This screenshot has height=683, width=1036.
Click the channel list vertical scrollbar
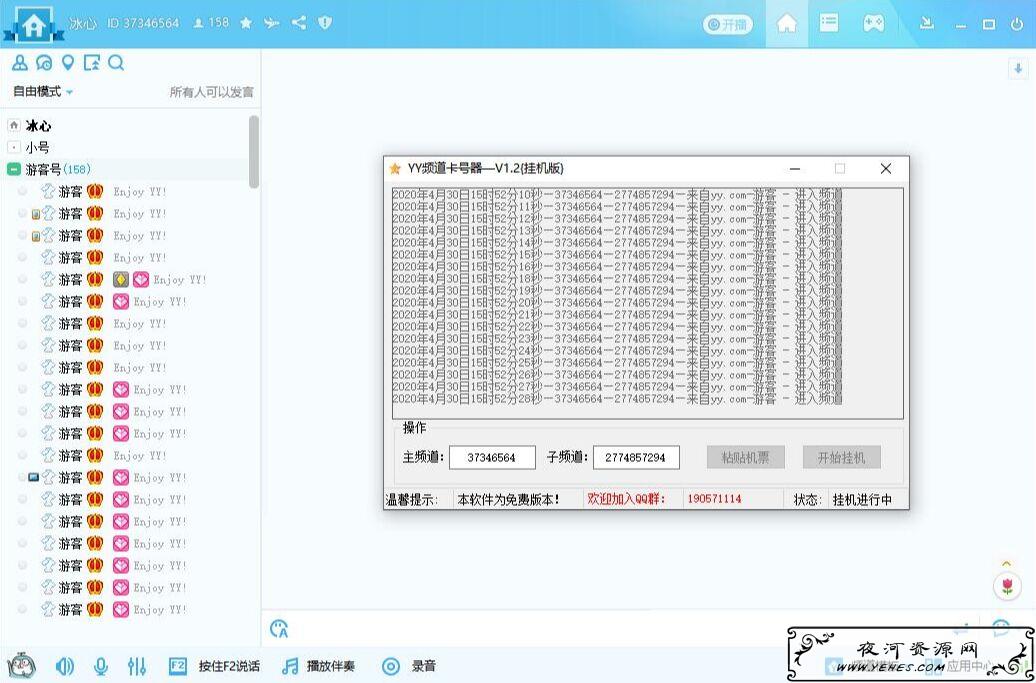254,151
